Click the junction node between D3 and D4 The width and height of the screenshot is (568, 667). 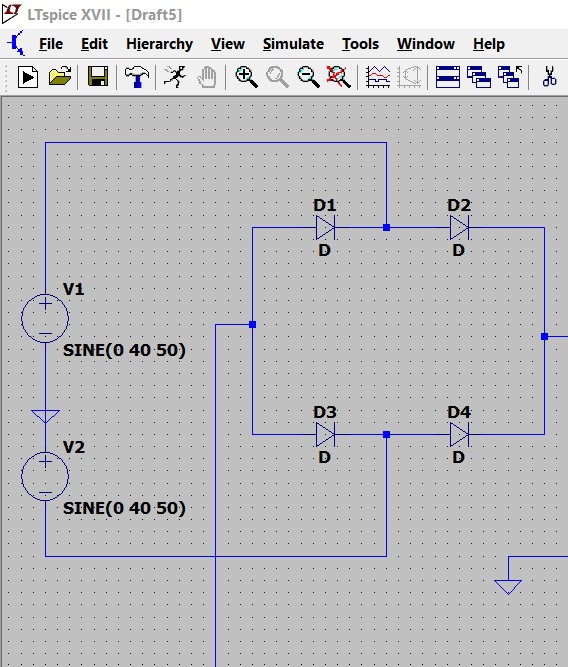(x=386, y=435)
